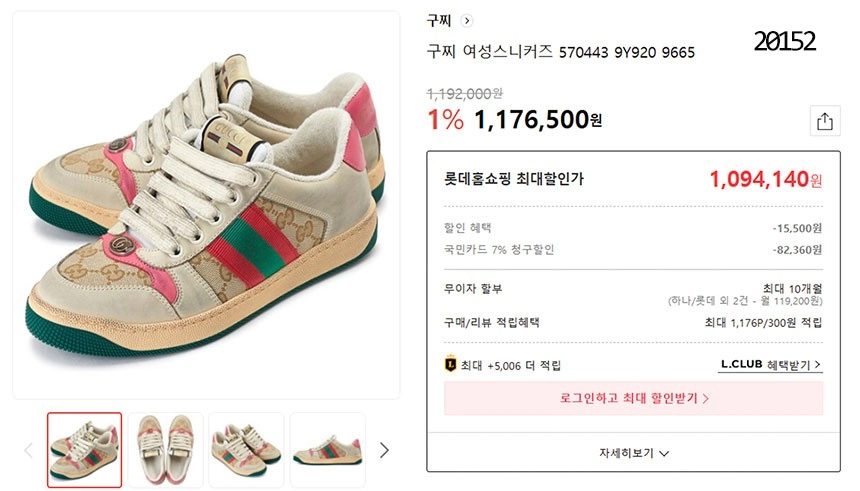This screenshot has width=860, height=491.
Task: Click the chevron icon next to 구찌 brand
Action: [467, 20]
